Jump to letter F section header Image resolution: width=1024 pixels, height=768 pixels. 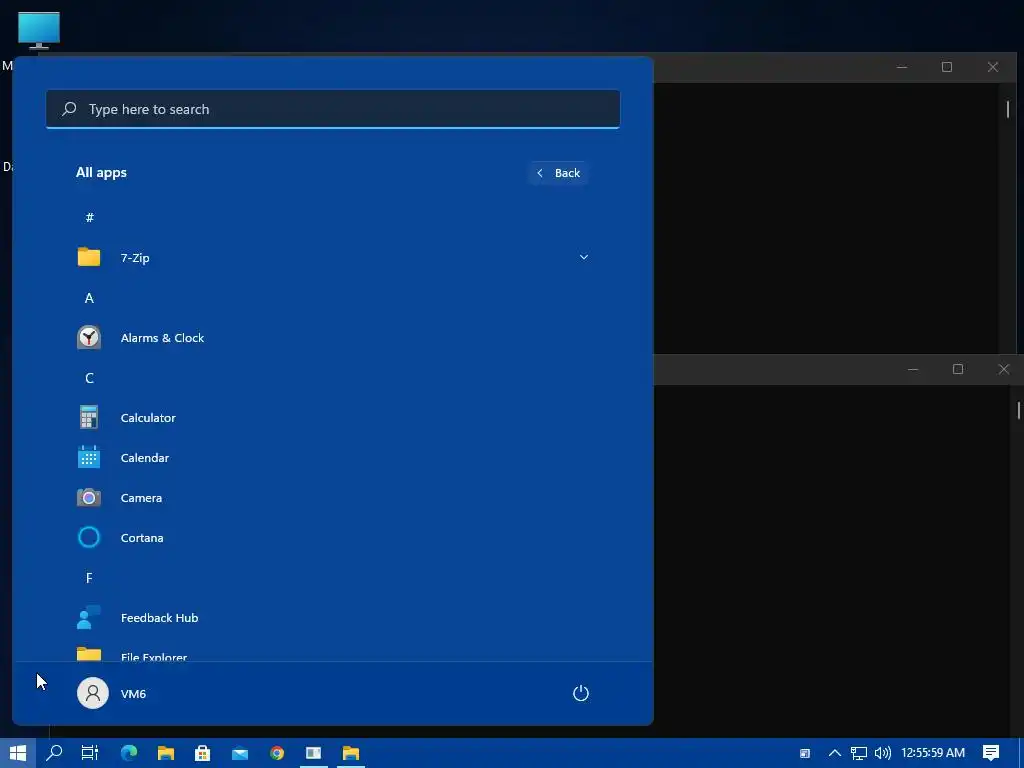pyautogui.click(x=89, y=577)
